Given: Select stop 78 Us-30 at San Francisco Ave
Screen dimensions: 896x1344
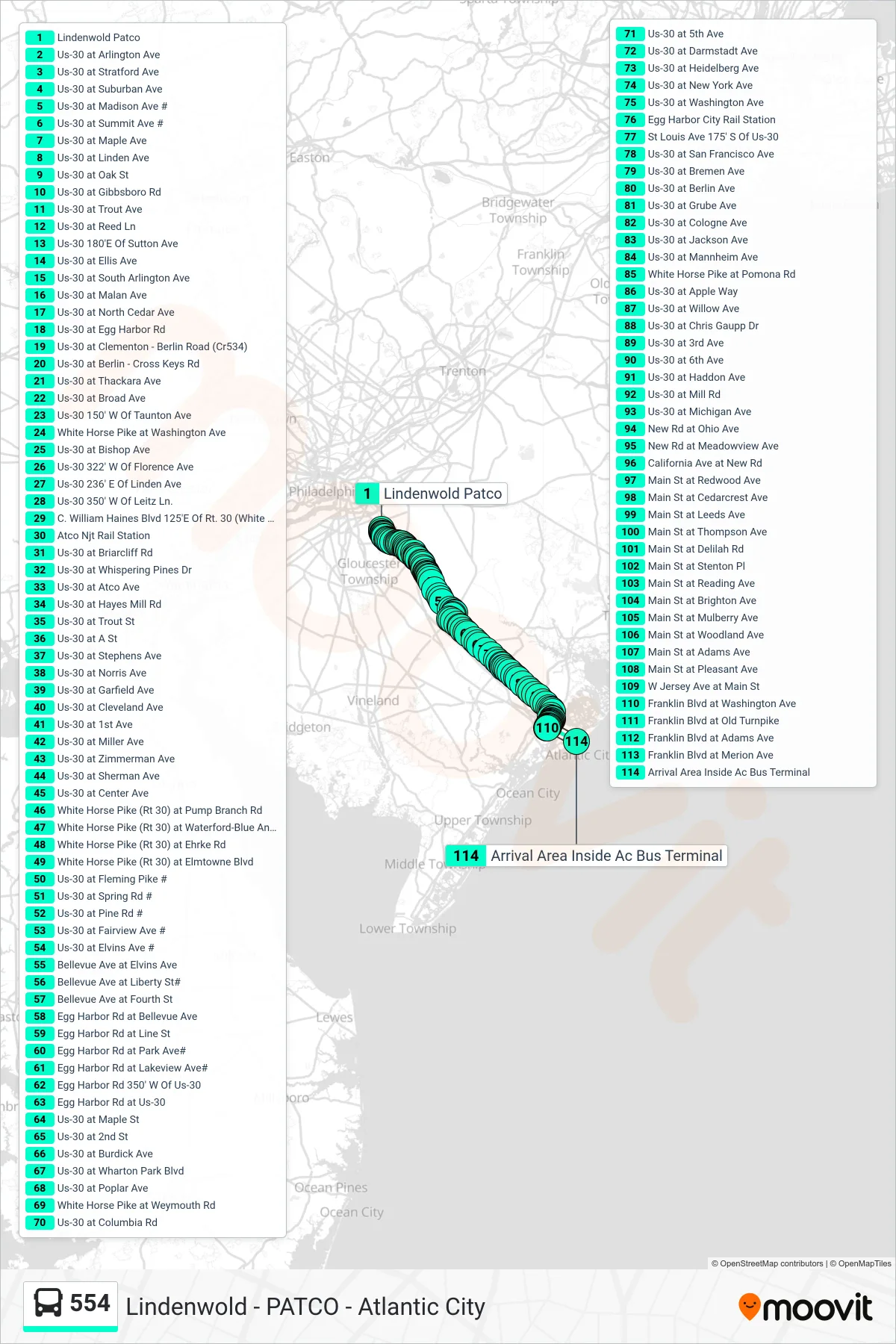Looking at the screenshot, I should click(696, 154).
